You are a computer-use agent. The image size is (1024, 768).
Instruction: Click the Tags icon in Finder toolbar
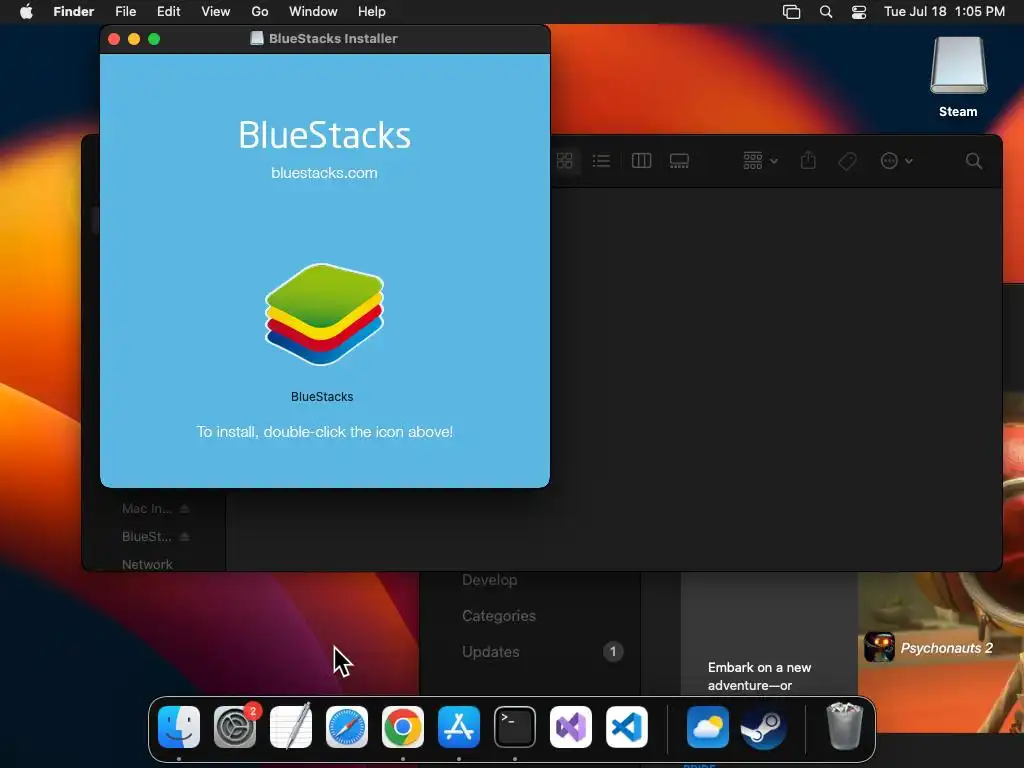click(847, 161)
